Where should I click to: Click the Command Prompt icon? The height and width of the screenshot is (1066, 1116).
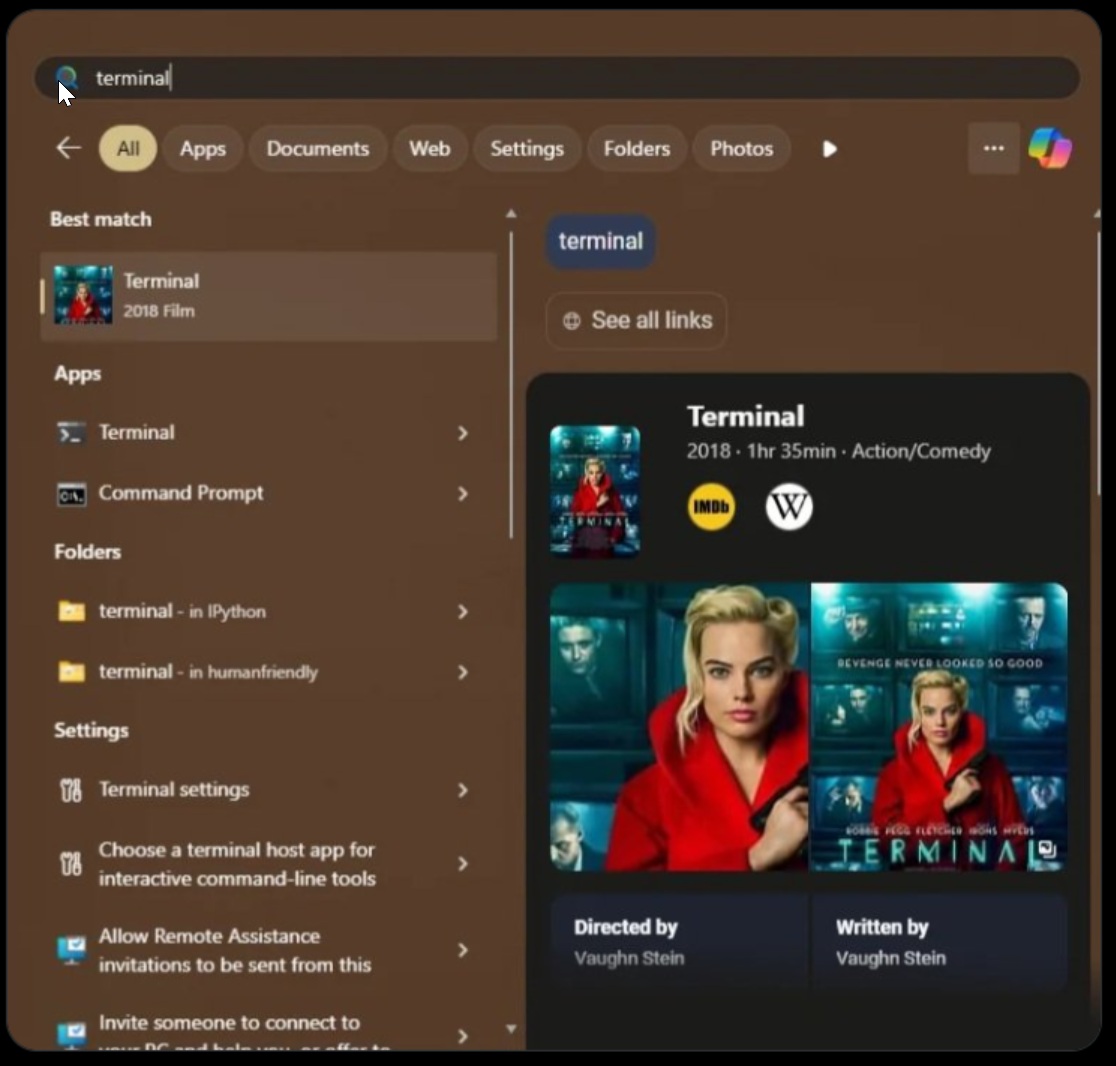coord(71,494)
